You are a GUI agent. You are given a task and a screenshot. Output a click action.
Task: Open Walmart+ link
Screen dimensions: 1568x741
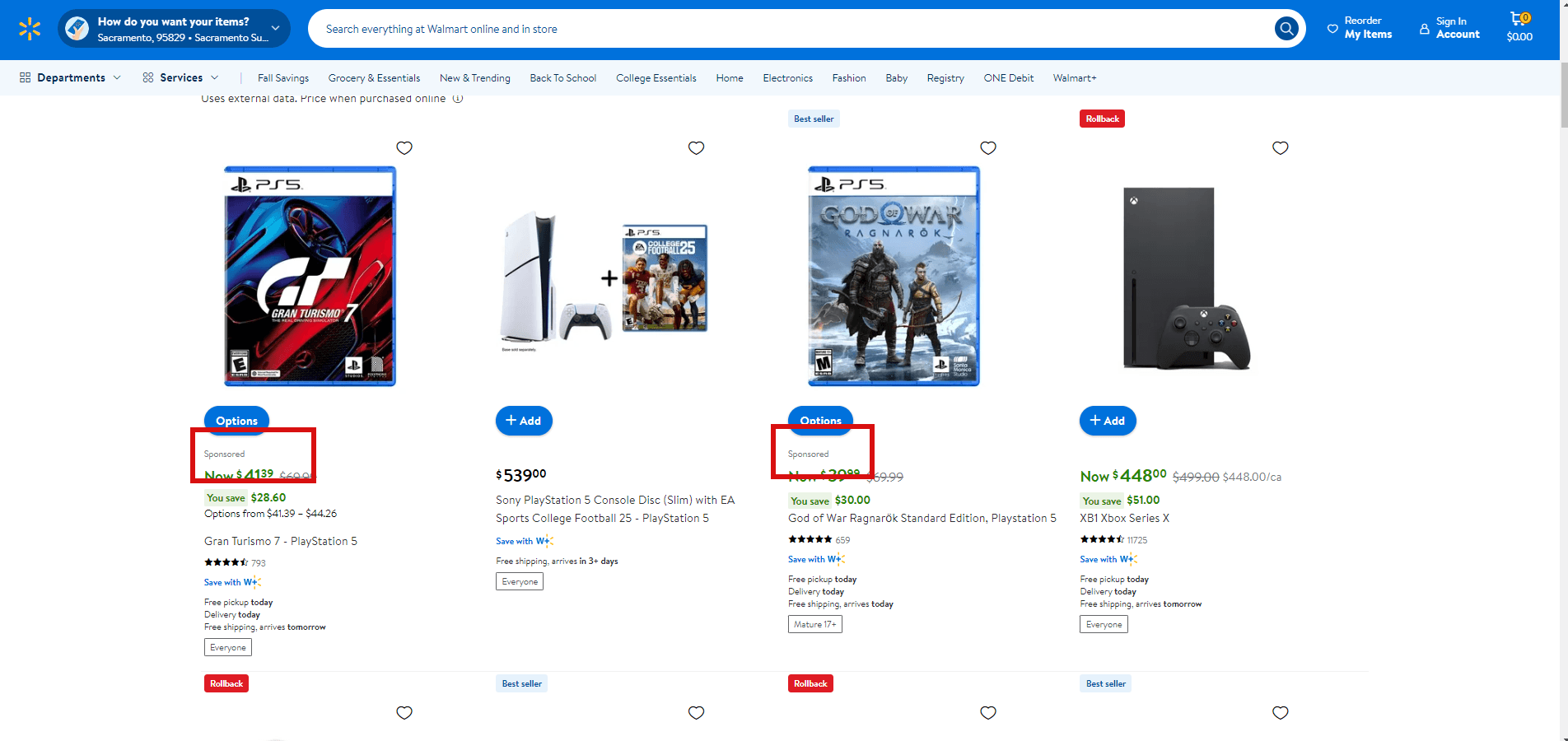point(1075,78)
